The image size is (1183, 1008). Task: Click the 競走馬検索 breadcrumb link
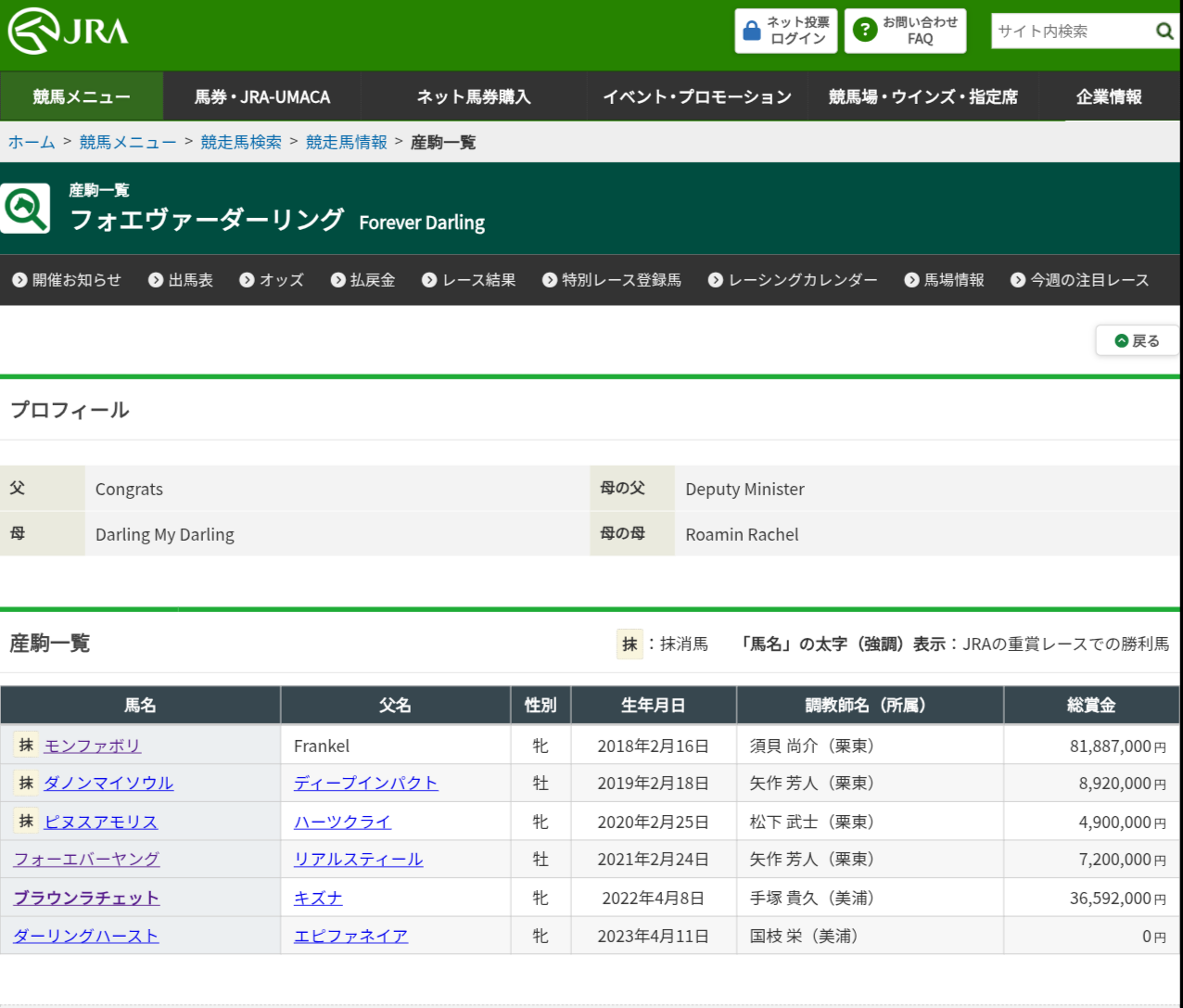coord(241,142)
